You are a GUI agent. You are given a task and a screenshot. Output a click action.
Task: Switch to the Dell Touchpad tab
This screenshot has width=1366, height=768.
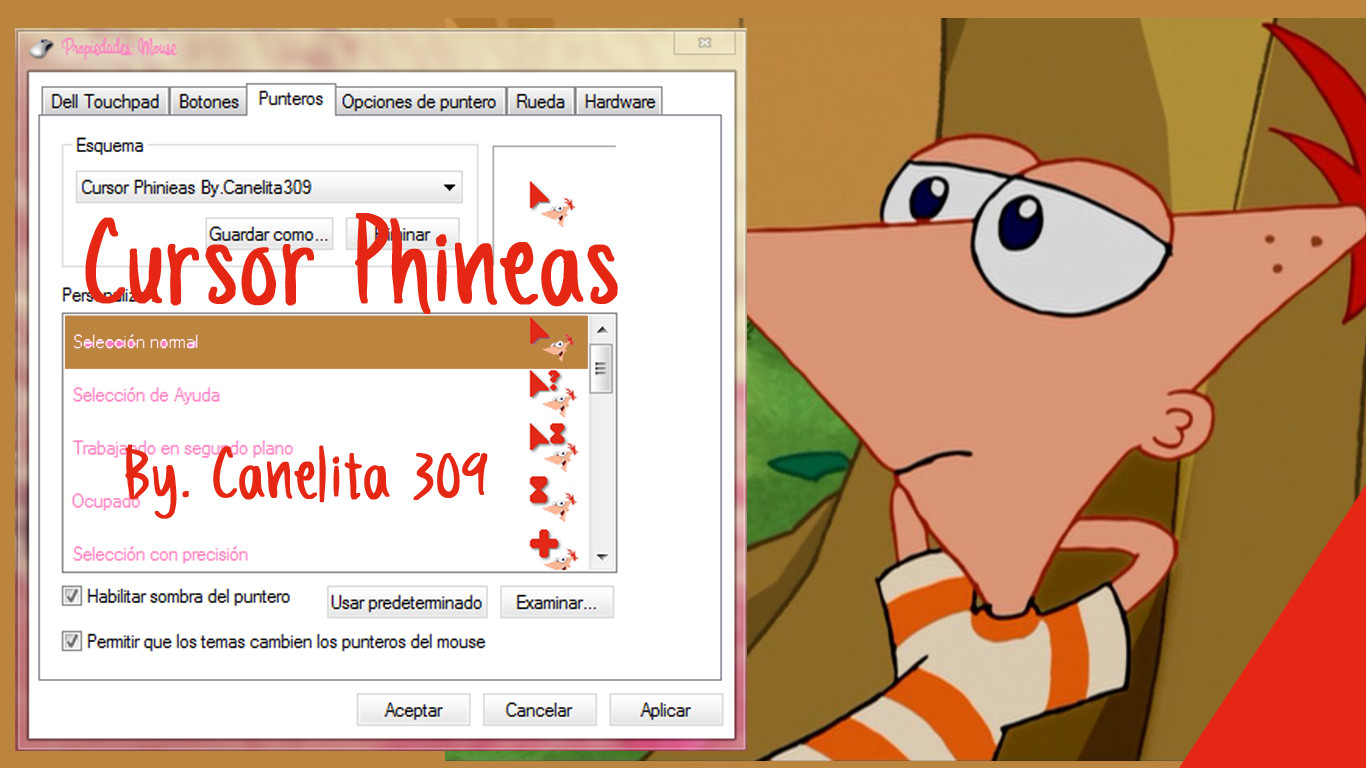pyautogui.click(x=105, y=101)
